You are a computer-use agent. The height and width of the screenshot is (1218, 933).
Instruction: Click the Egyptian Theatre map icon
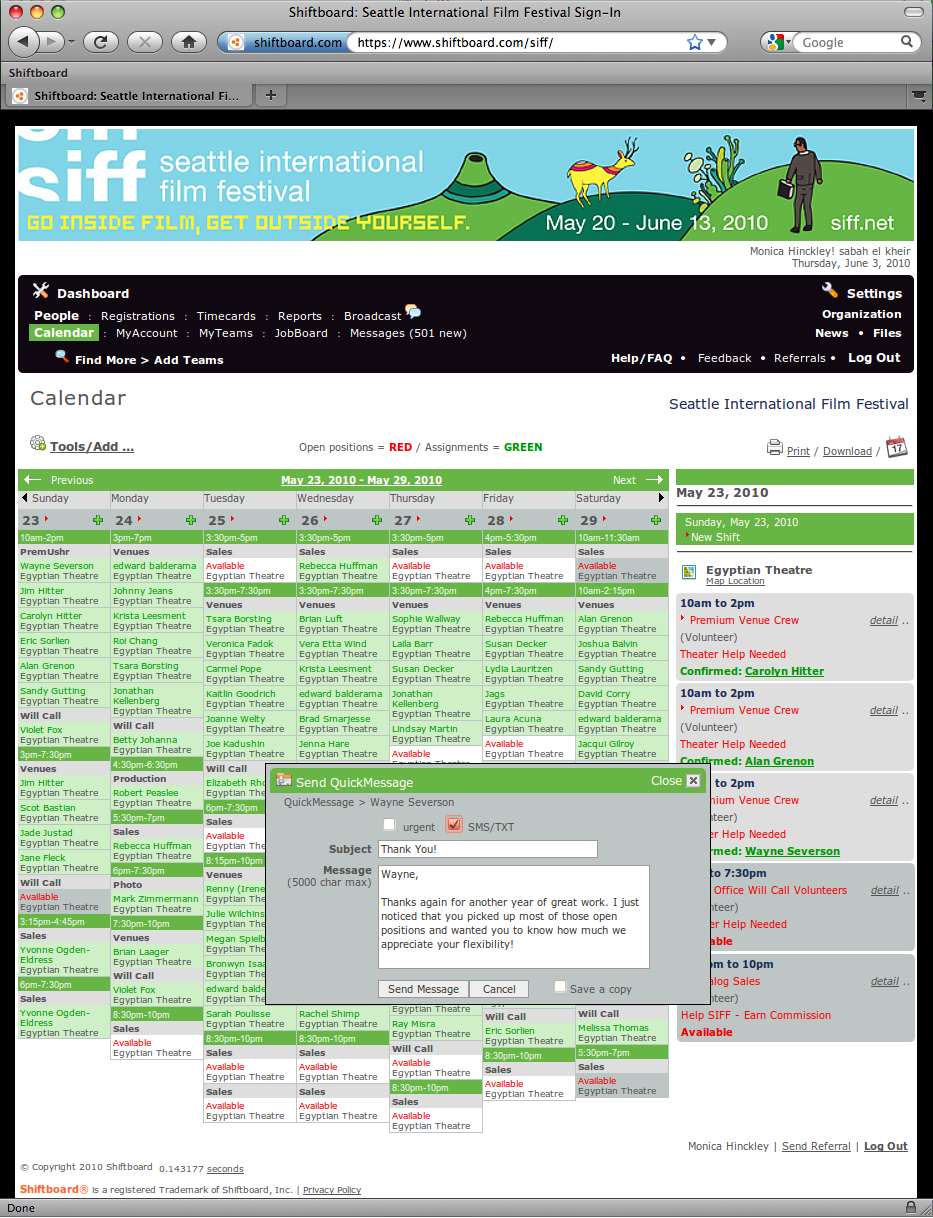click(688, 572)
